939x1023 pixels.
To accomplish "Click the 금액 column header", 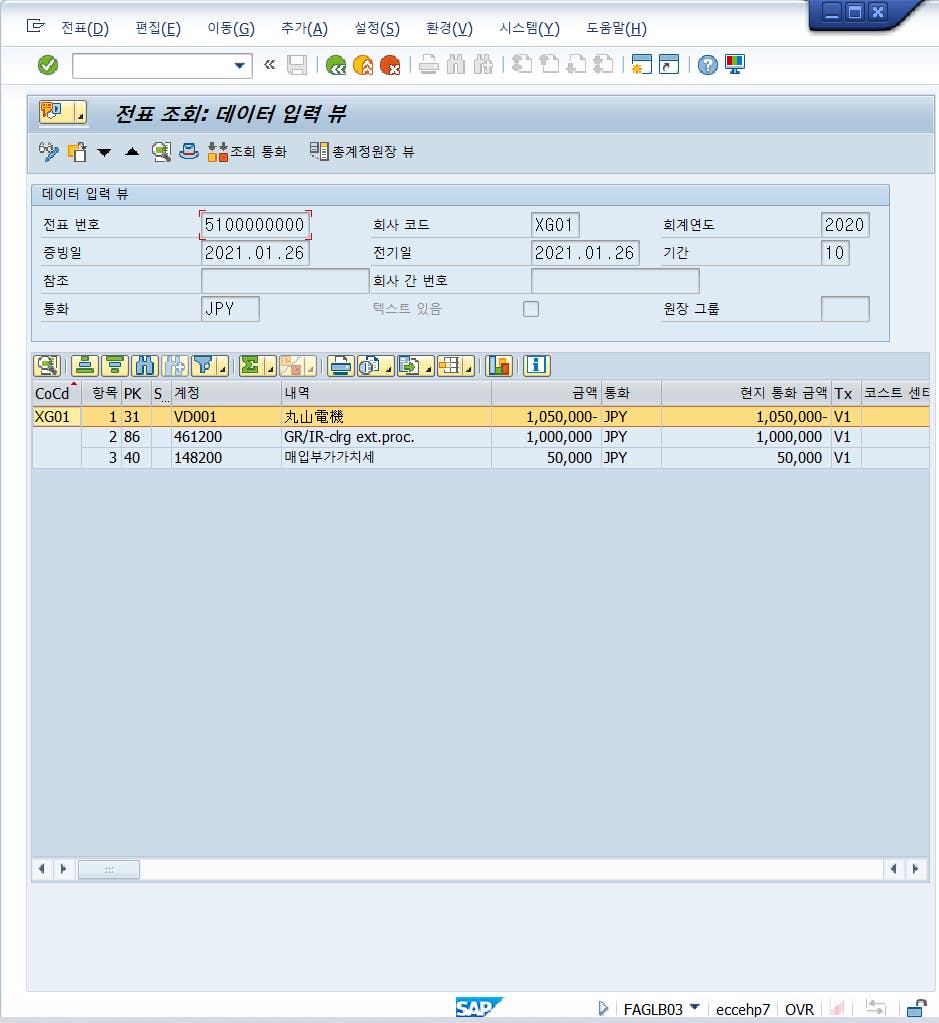I will coord(546,393).
